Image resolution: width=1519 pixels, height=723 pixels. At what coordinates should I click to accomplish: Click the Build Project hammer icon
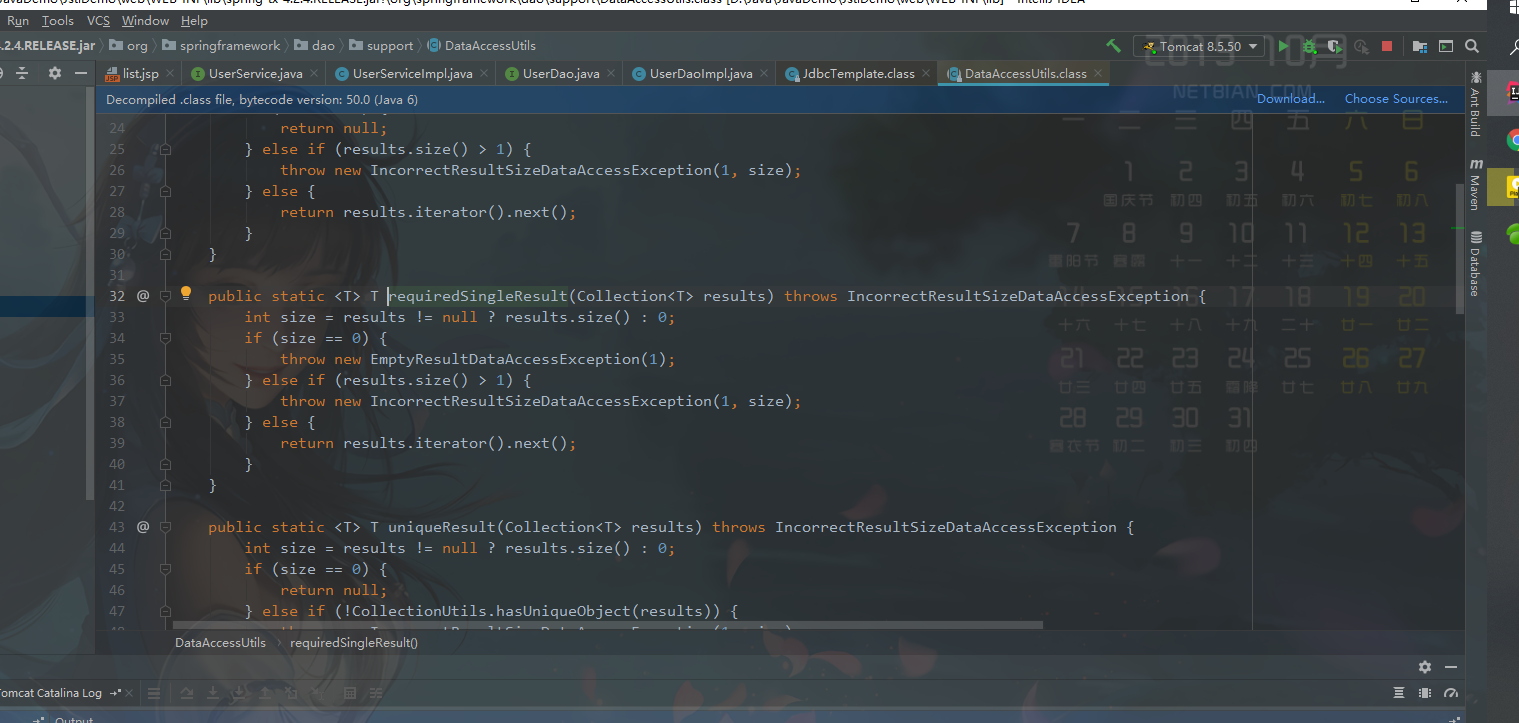[1114, 46]
